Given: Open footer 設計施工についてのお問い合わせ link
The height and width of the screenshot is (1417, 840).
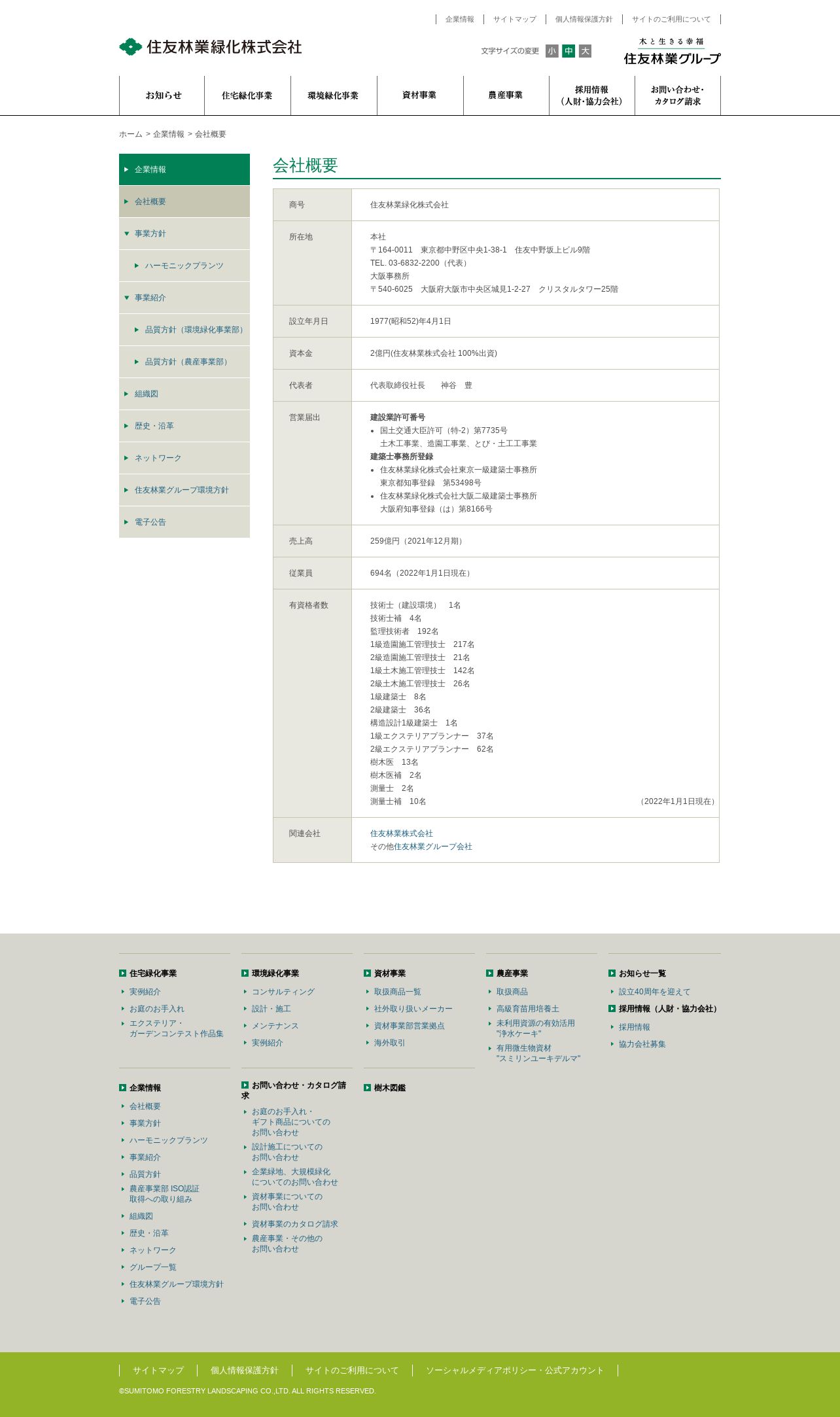Looking at the screenshot, I should [287, 1152].
